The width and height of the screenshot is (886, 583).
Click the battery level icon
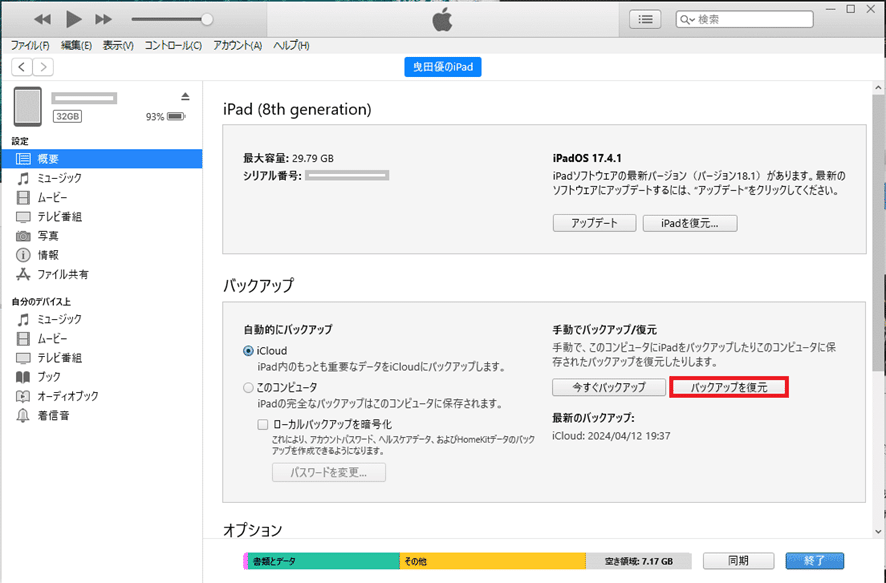(x=176, y=116)
